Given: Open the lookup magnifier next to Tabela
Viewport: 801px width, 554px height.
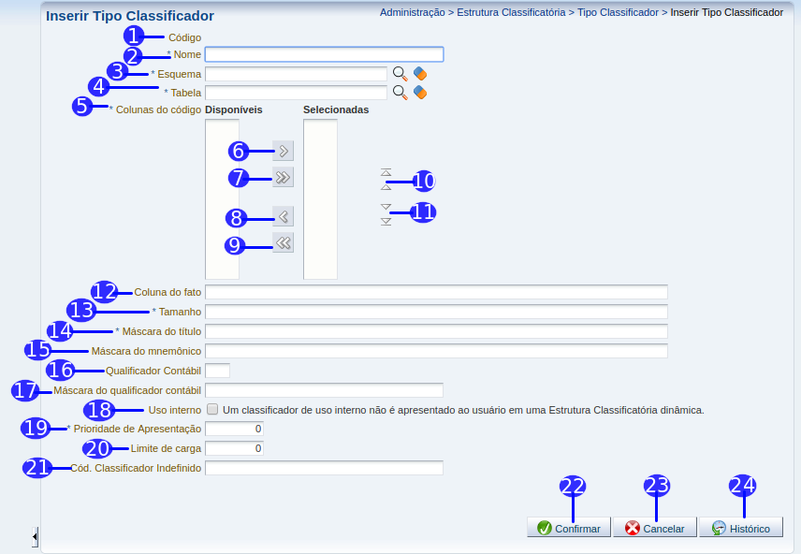Looking at the screenshot, I should click(x=399, y=92).
